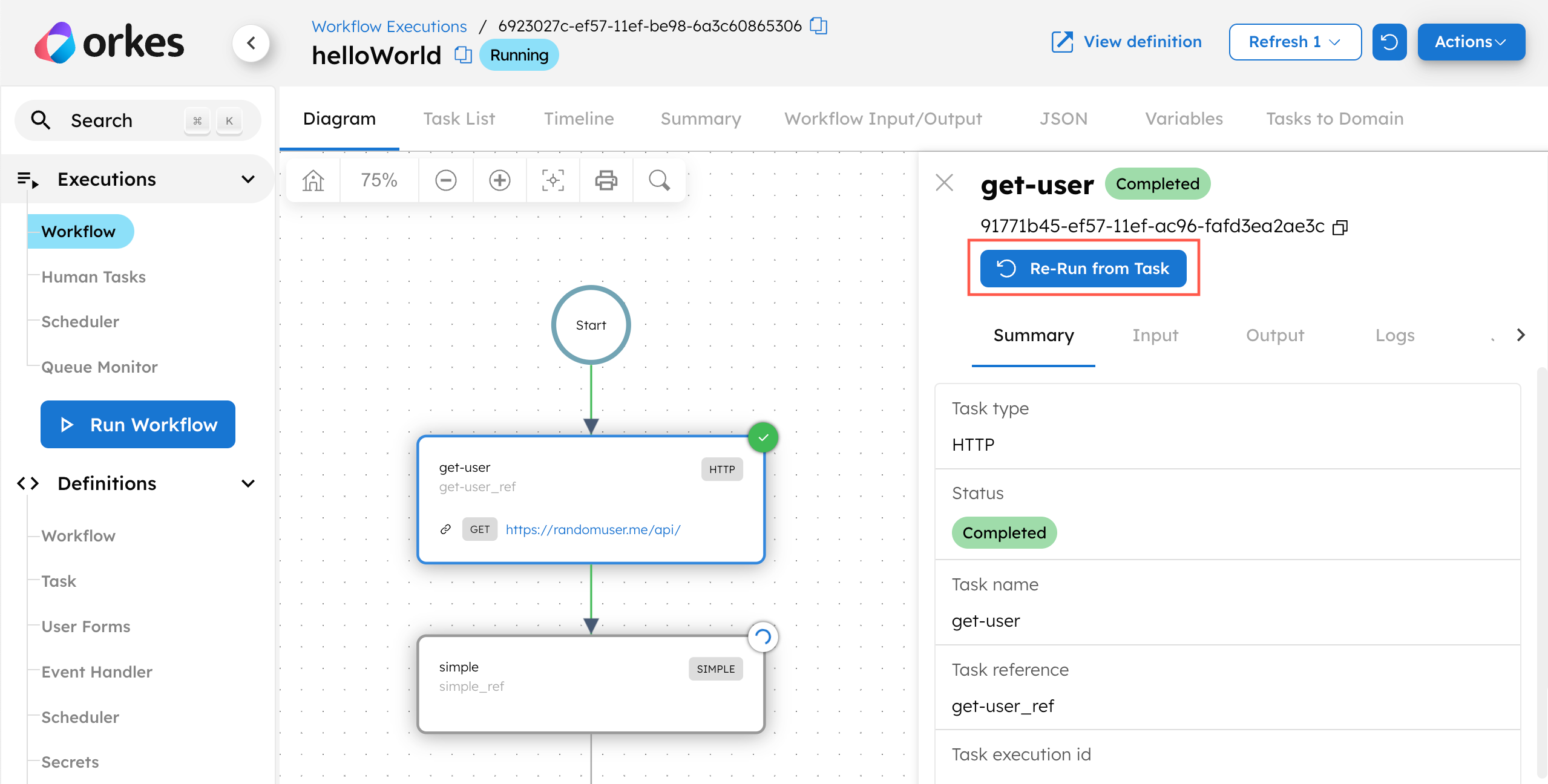The height and width of the screenshot is (784, 1548).
Task: Open the task Output tab
Action: [x=1274, y=335]
